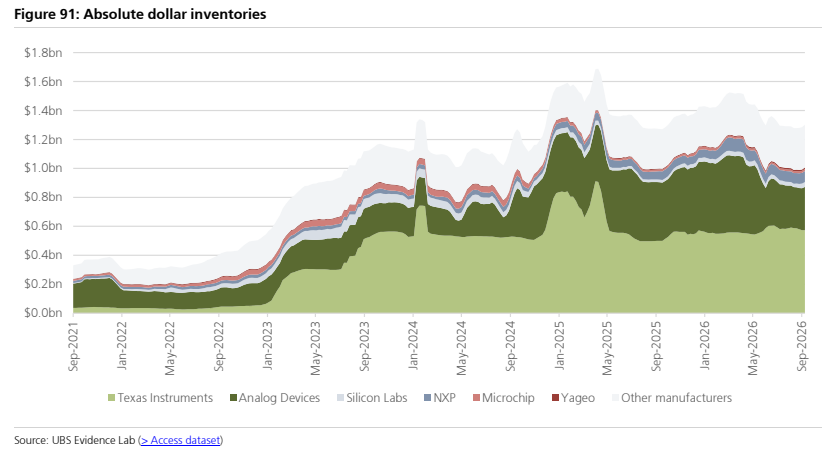The width and height of the screenshot is (836, 460).
Task: Click the $1.0bn y-axis label
Action: pos(43,168)
